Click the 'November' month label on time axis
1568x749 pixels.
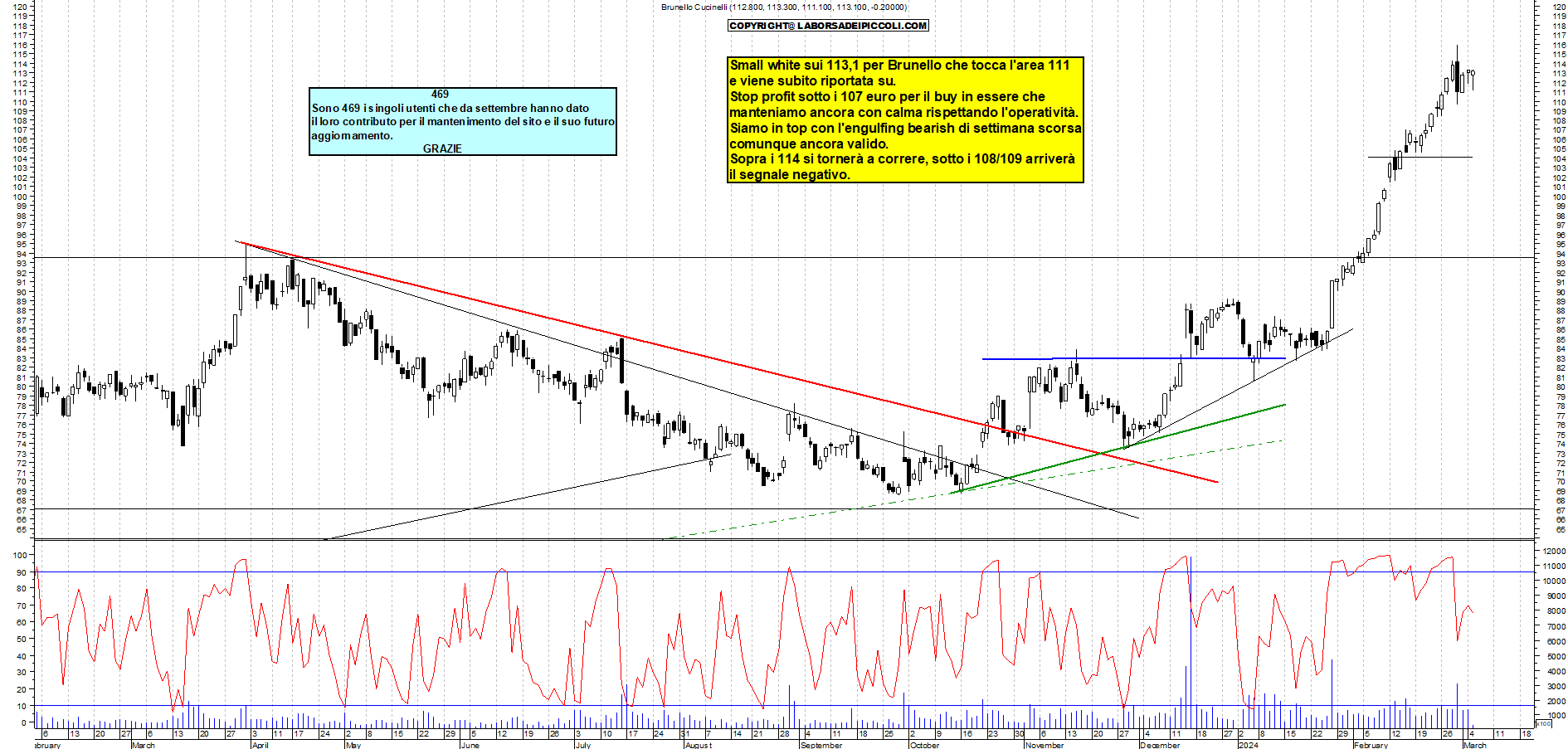click(x=1045, y=745)
